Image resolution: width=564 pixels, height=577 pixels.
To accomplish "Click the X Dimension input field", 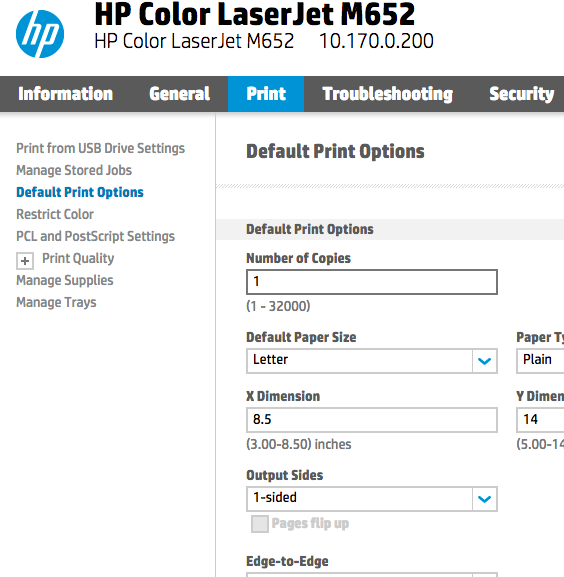I will tap(372, 420).
